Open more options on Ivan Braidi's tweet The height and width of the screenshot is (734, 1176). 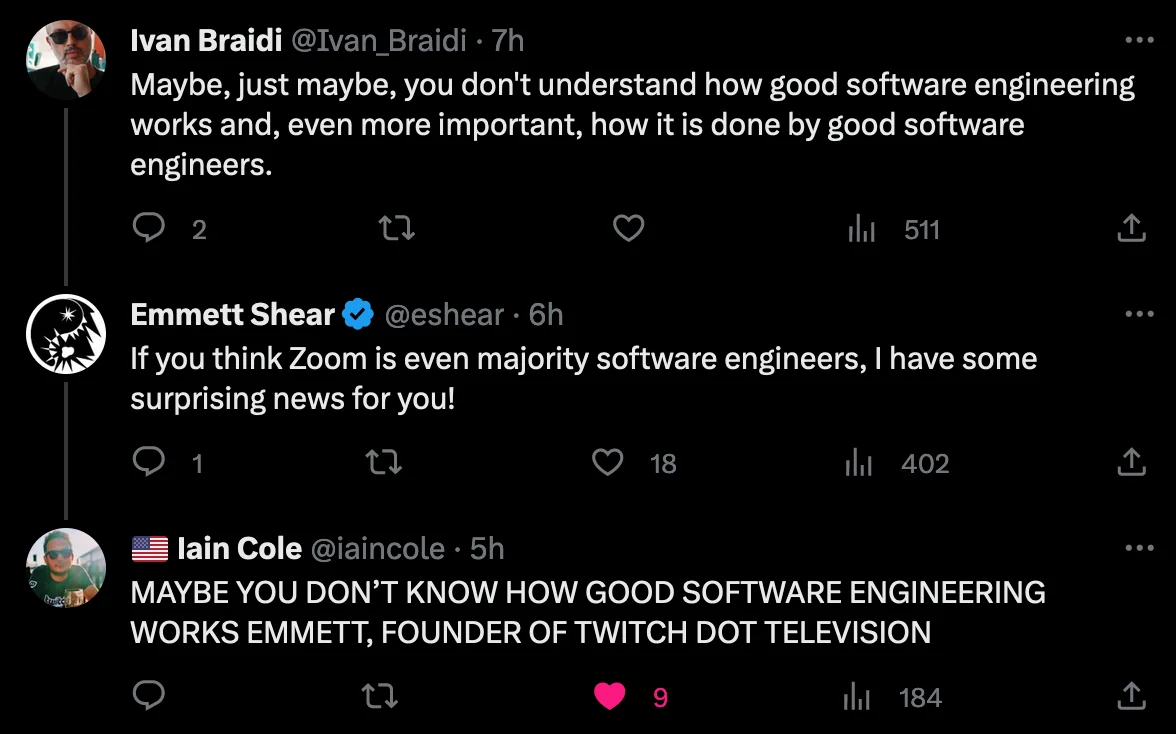click(x=1139, y=40)
